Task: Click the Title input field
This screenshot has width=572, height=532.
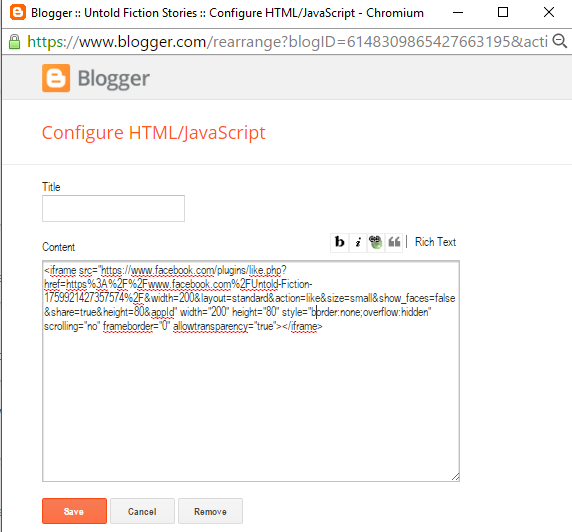Action: (113, 208)
